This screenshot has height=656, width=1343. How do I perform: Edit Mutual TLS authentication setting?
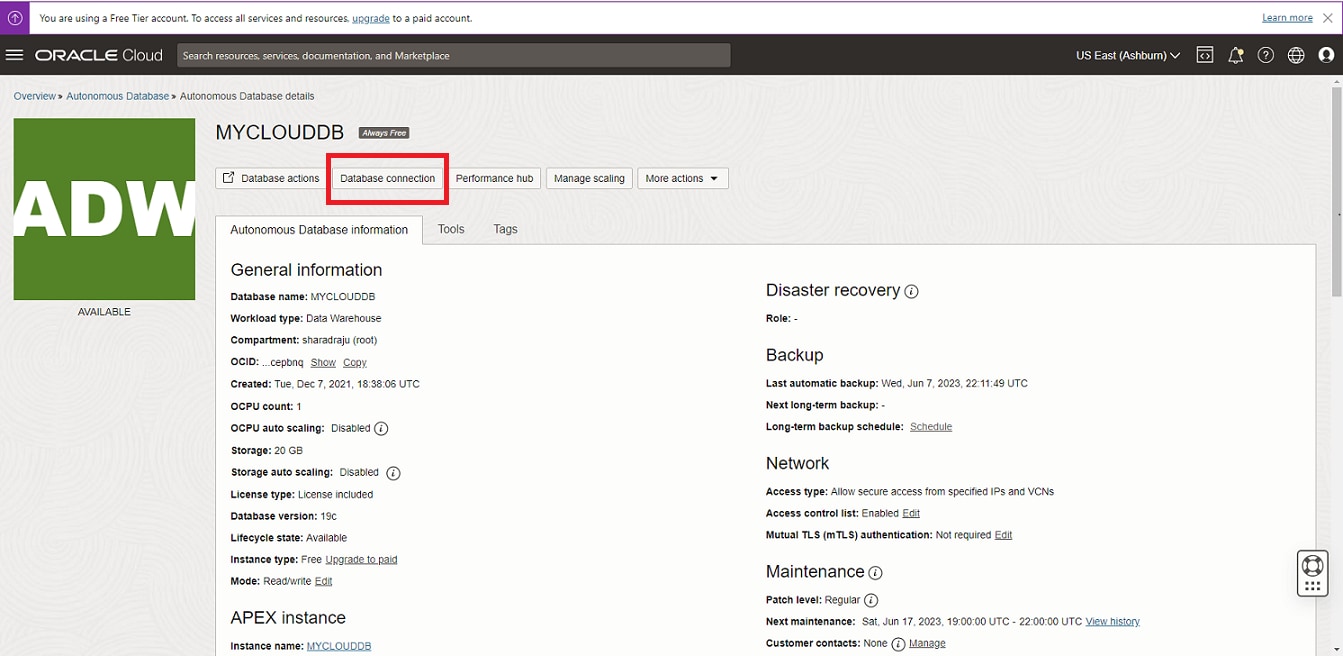click(x=1002, y=535)
